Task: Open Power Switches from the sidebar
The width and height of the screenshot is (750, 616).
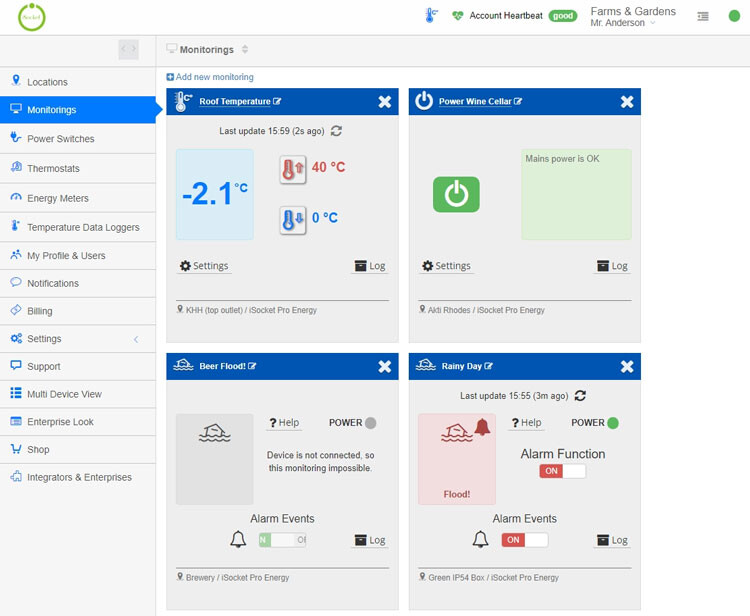Action: tap(60, 139)
